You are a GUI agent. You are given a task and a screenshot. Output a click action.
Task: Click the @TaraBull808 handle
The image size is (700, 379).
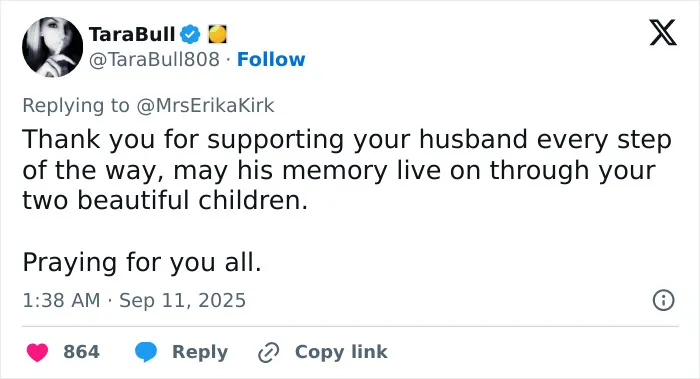(x=154, y=59)
